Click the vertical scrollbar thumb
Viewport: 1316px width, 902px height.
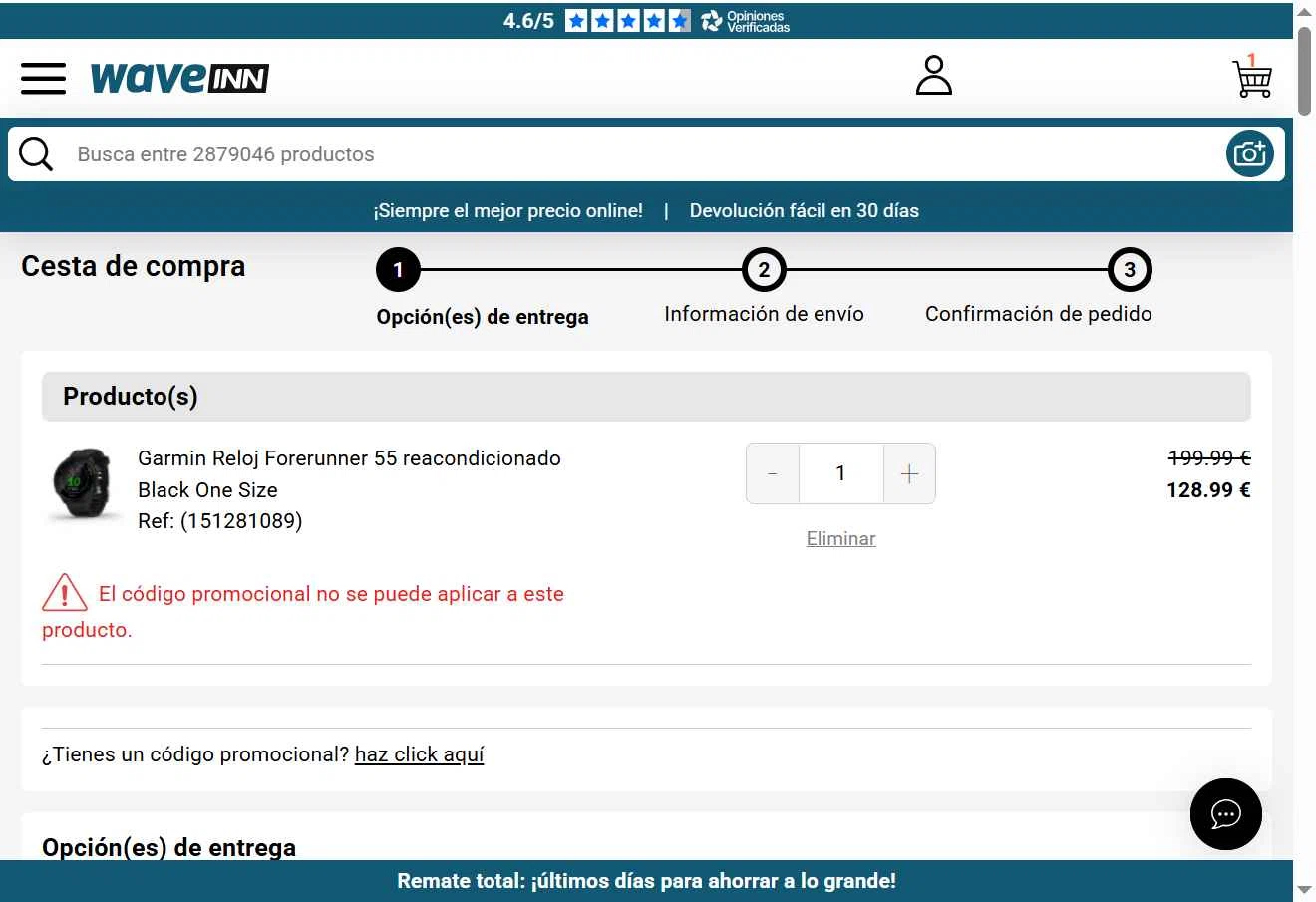[x=1304, y=71]
